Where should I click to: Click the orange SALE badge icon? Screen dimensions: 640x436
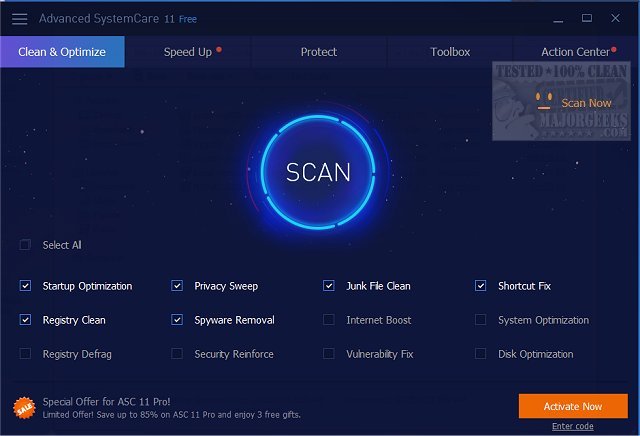(x=24, y=407)
